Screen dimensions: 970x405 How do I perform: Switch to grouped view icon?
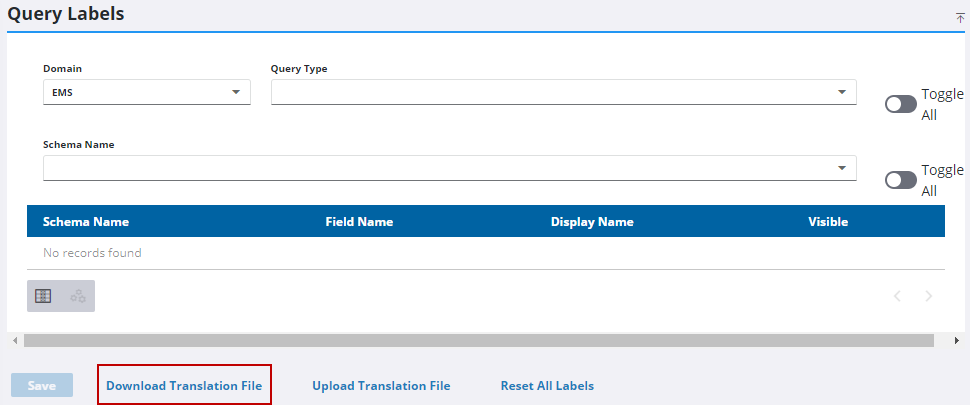tap(77, 296)
